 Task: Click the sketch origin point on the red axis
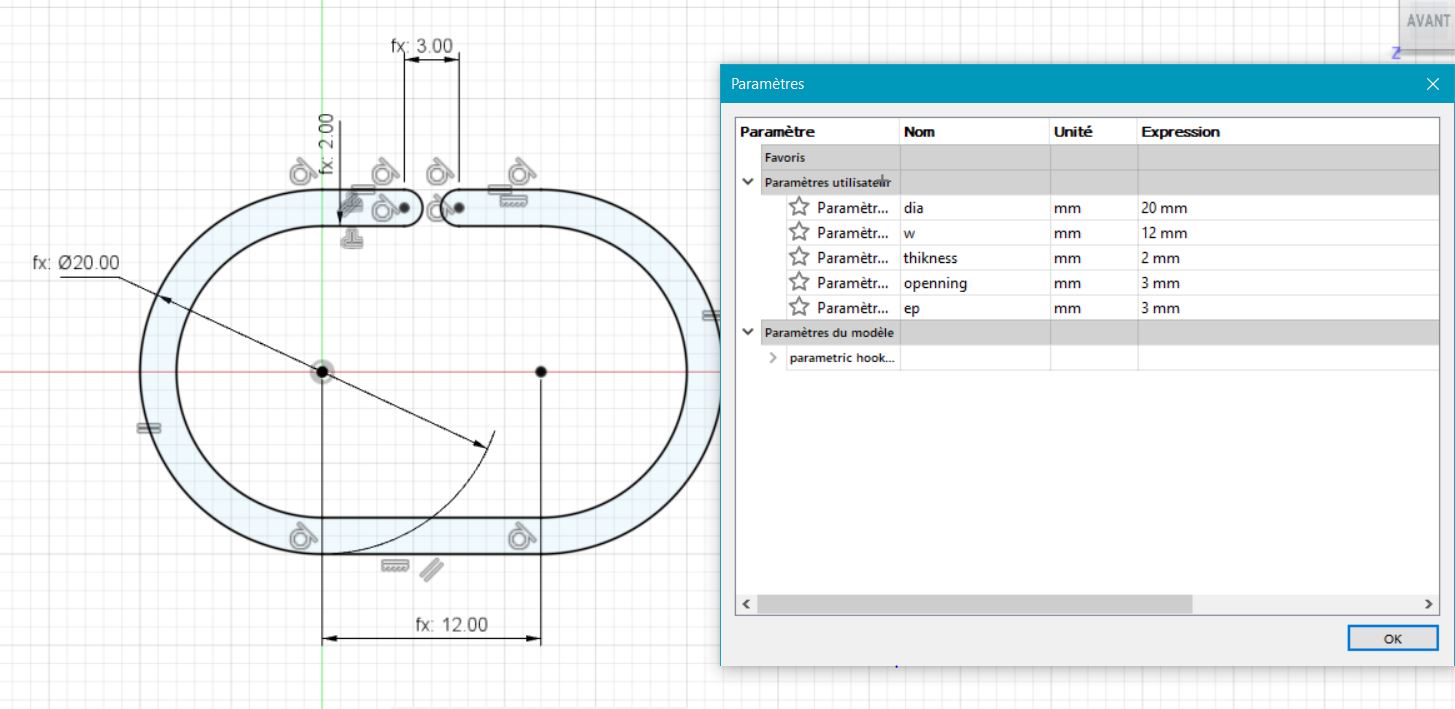point(322,372)
